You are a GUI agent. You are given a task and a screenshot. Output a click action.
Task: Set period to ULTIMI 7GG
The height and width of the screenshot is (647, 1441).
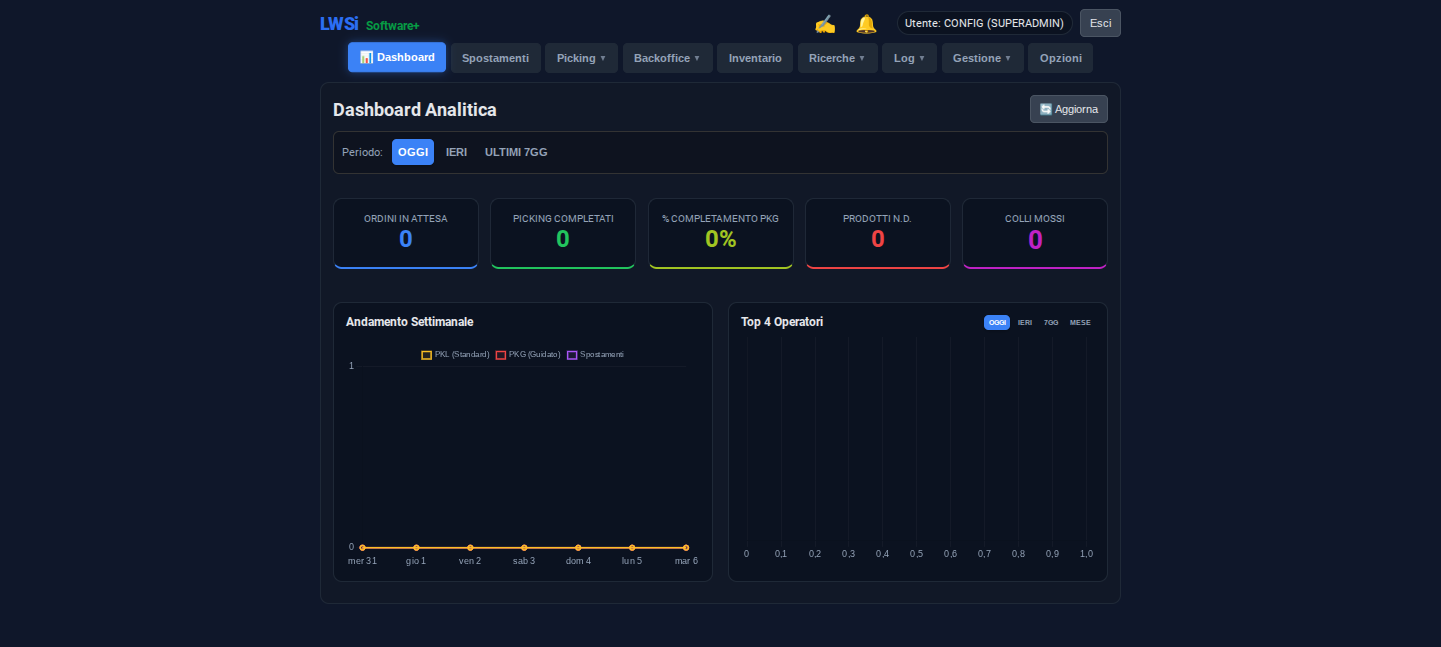(516, 152)
